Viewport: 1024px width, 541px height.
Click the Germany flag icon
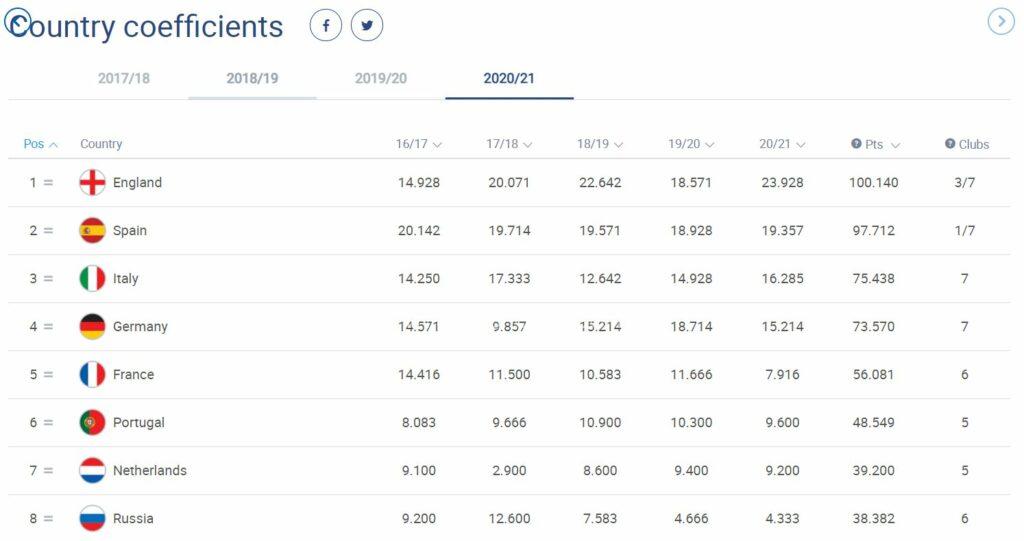pos(92,327)
